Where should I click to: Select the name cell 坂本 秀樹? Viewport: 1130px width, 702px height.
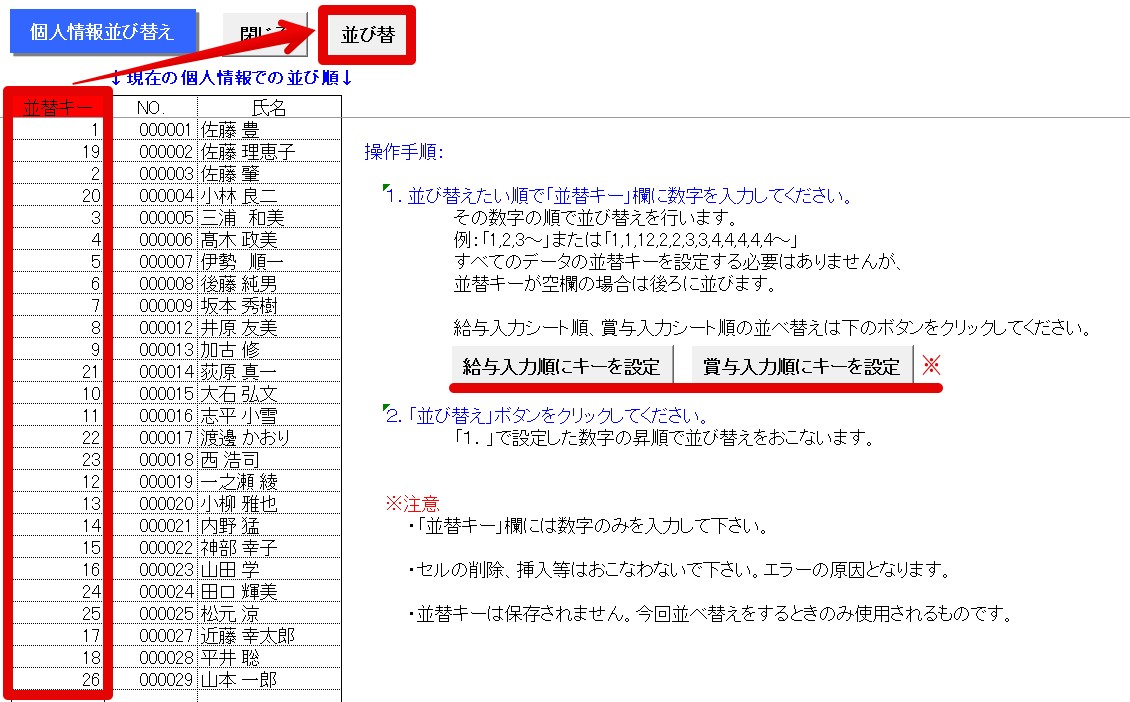click(269, 306)
